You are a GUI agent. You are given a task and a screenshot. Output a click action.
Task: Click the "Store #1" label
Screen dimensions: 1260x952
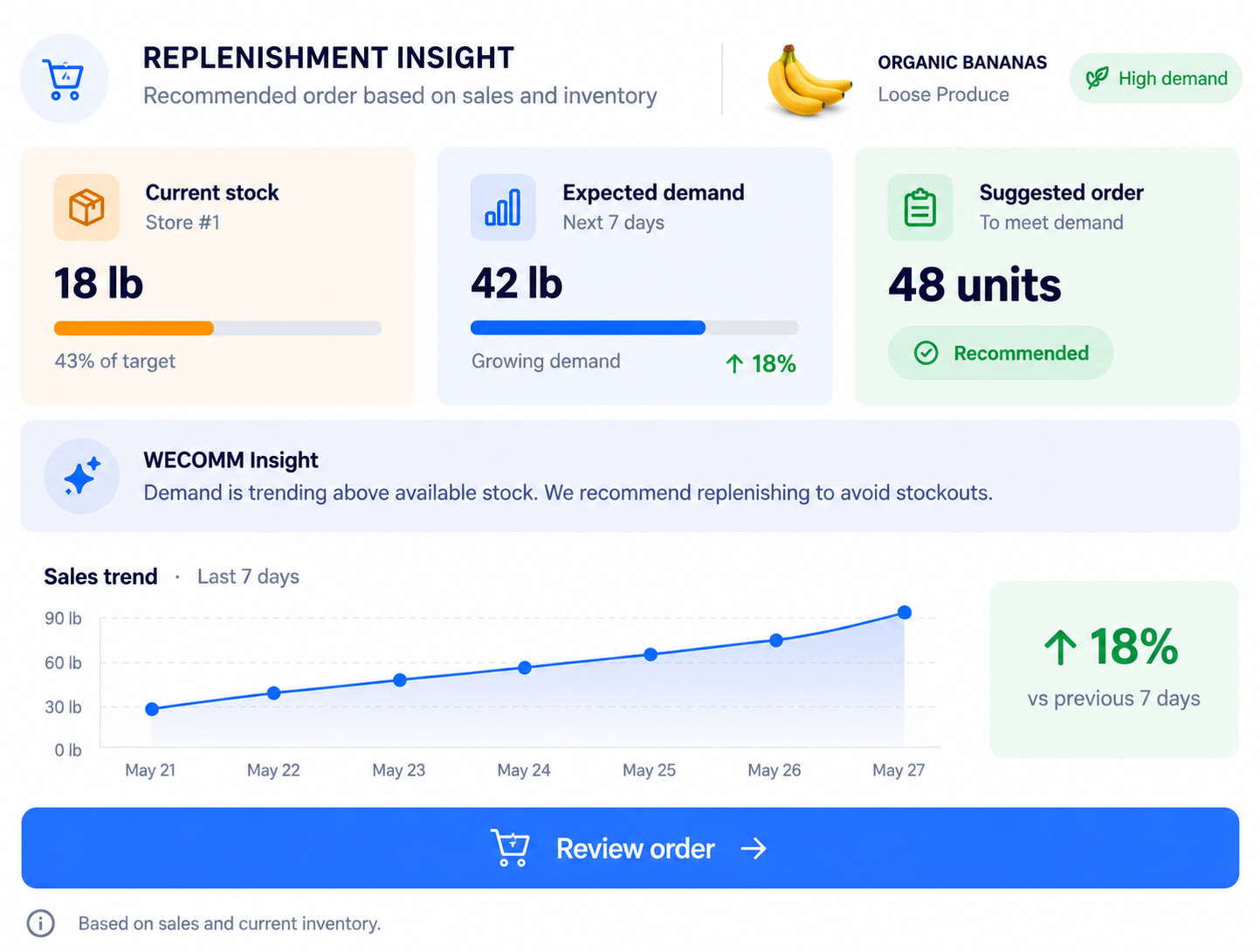pos(182,223)
